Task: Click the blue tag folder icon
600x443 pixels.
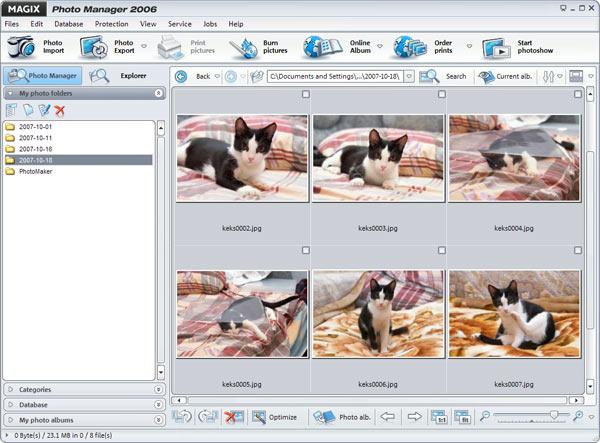Action: (28, 110)
